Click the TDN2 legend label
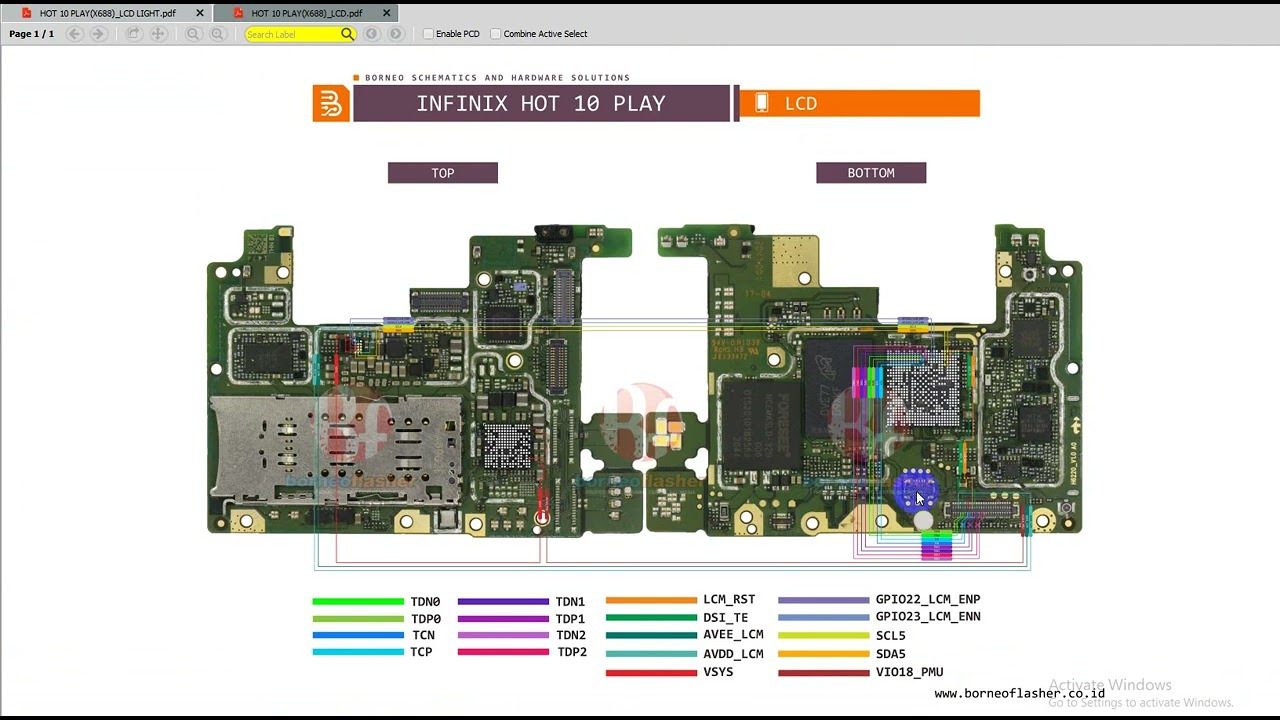 (571, 635)
